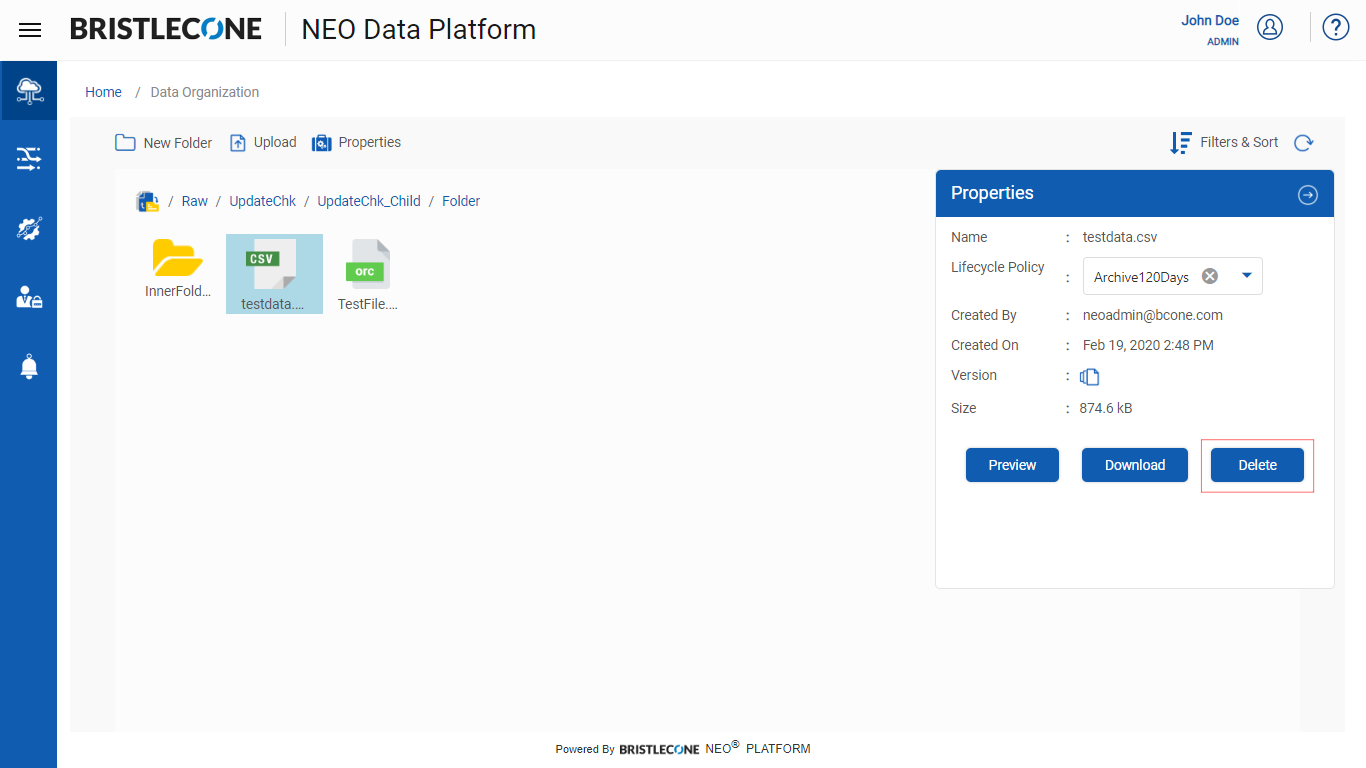Click the refresh icon in toolbar
The height and width of the screenshot is (768, 1366).
click(x=1303, y=143)
